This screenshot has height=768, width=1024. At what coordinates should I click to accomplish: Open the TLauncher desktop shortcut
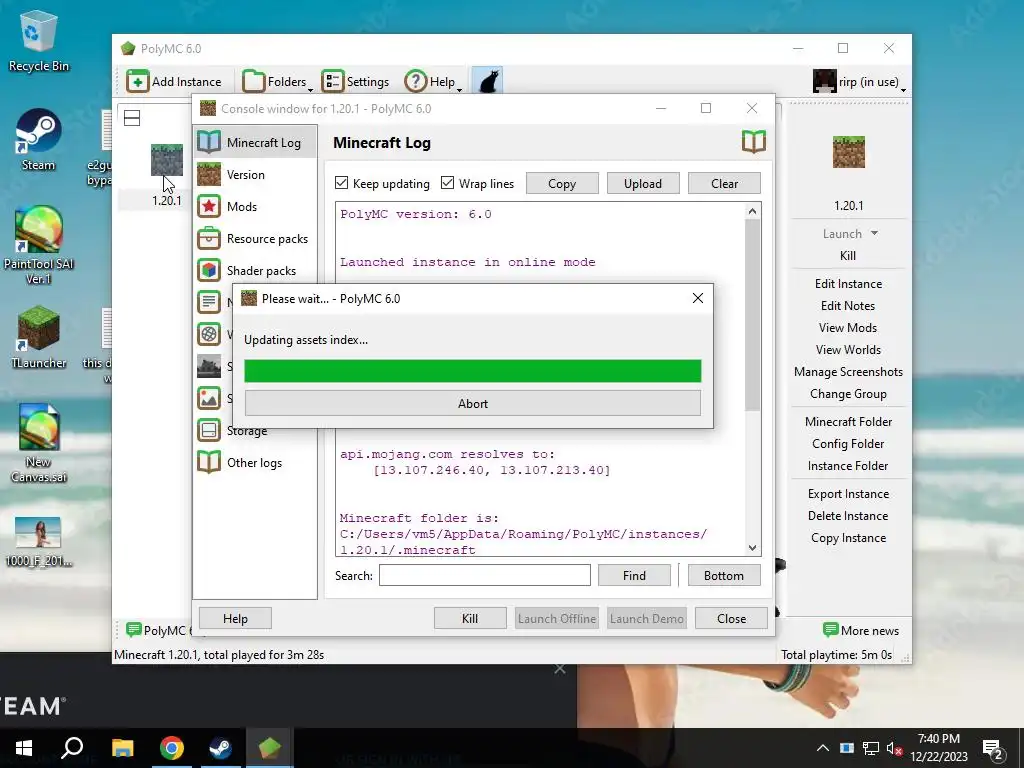(x=38, y=339)
